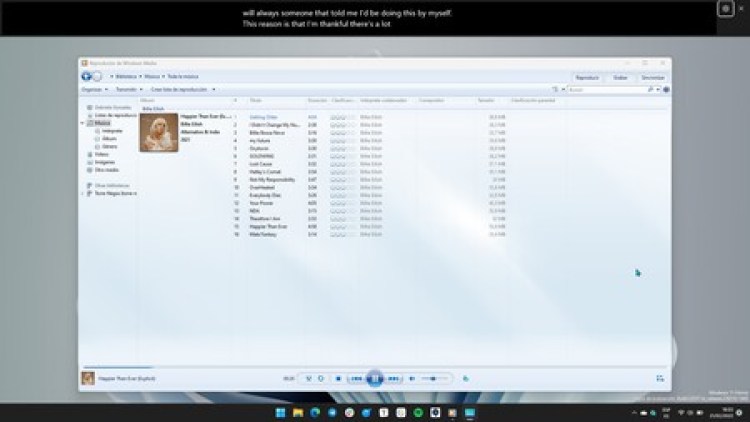Open the Transmitir dropdown menu
Screen dimensions: 750x422
(x=129, y=89)
